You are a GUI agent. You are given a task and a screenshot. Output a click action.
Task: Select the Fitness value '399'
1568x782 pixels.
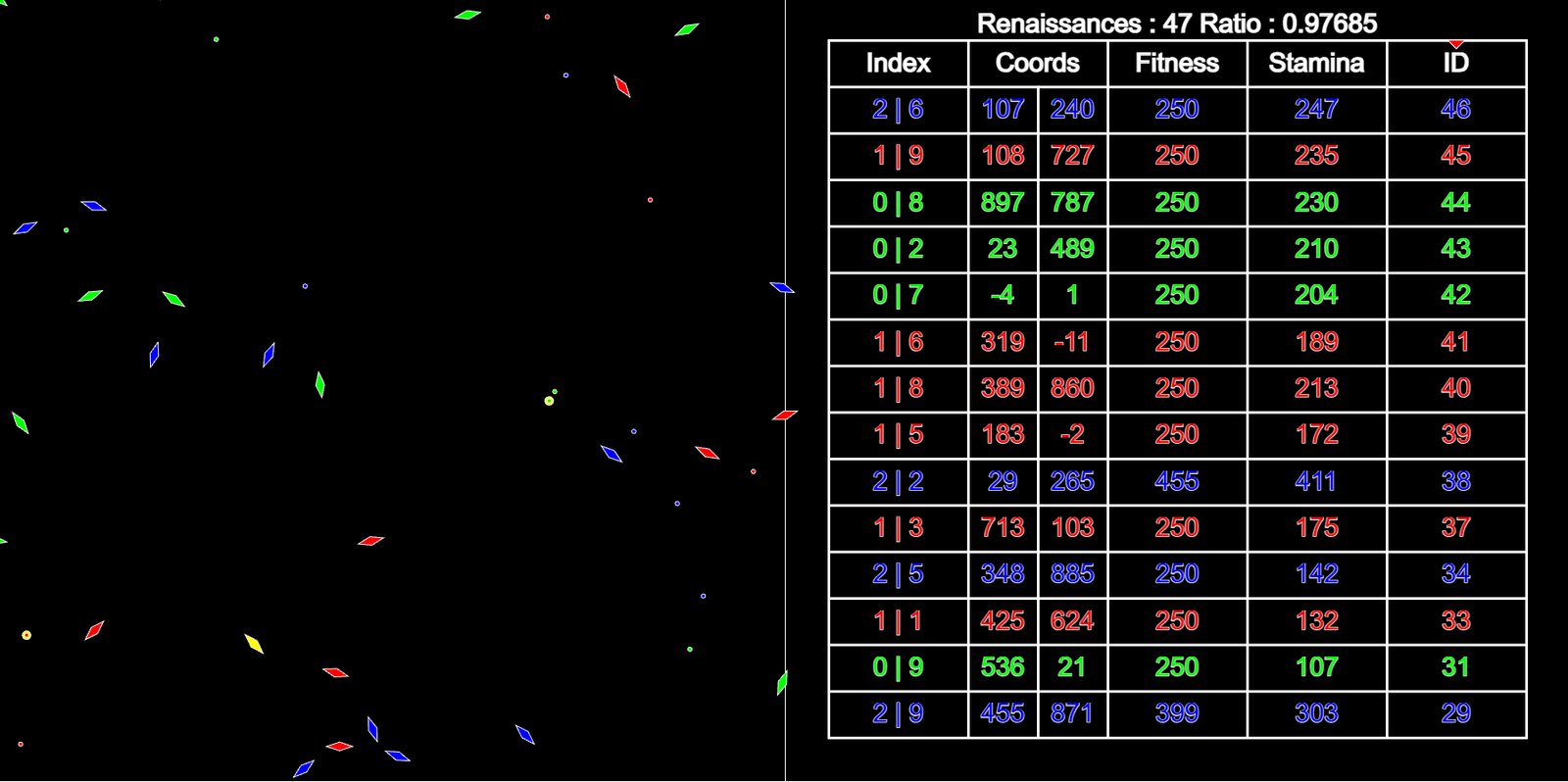(1177, 713)
